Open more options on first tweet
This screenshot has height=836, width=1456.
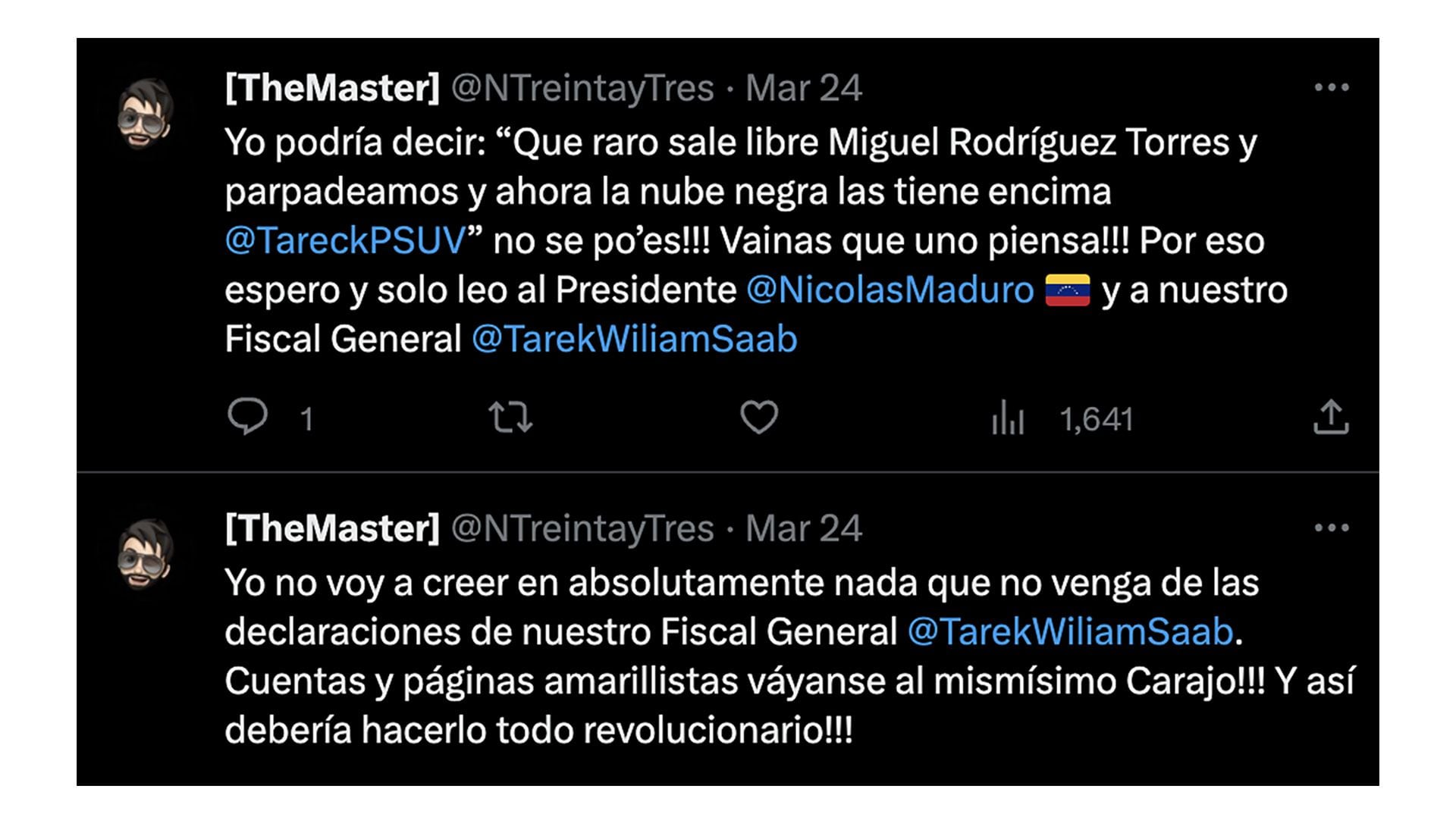(1332, 88)
